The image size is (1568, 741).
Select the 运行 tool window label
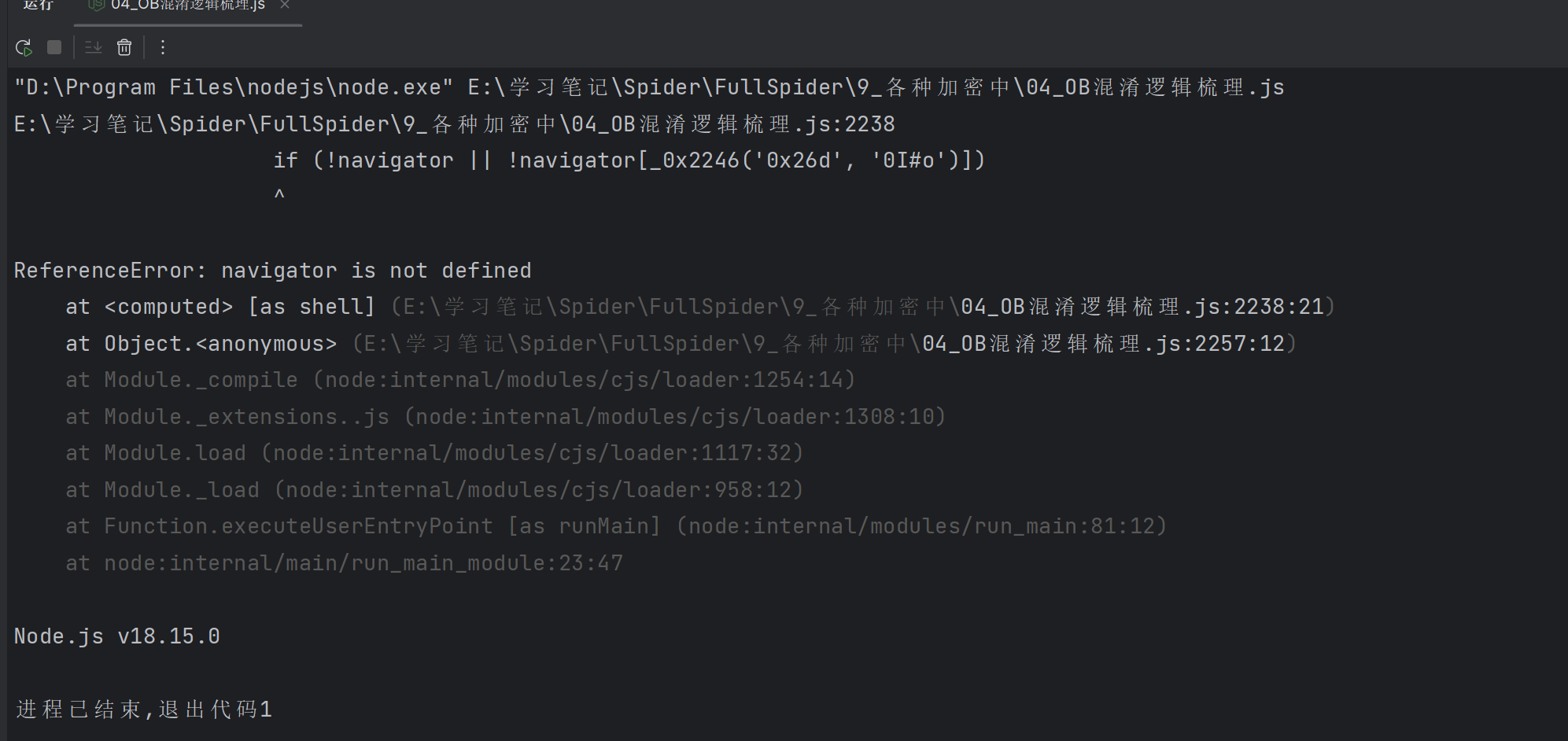[x=39, y=5]
